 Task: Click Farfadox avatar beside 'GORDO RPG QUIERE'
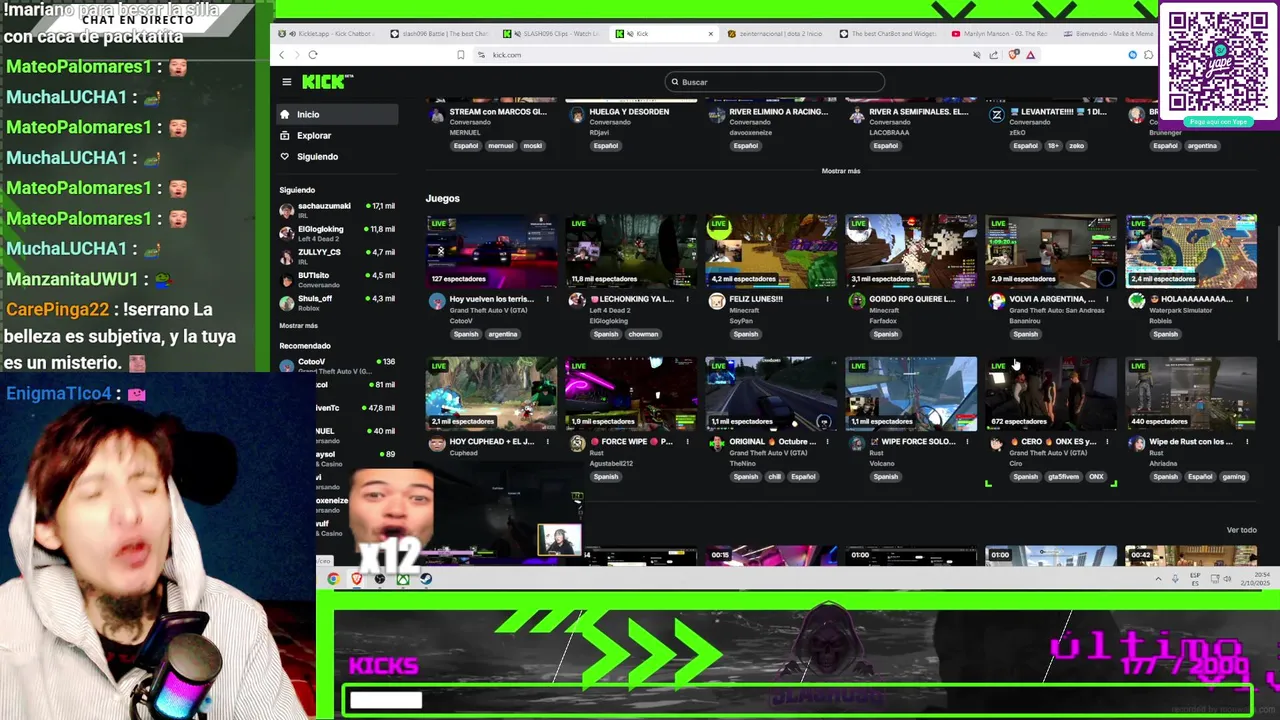pos(857,301)
